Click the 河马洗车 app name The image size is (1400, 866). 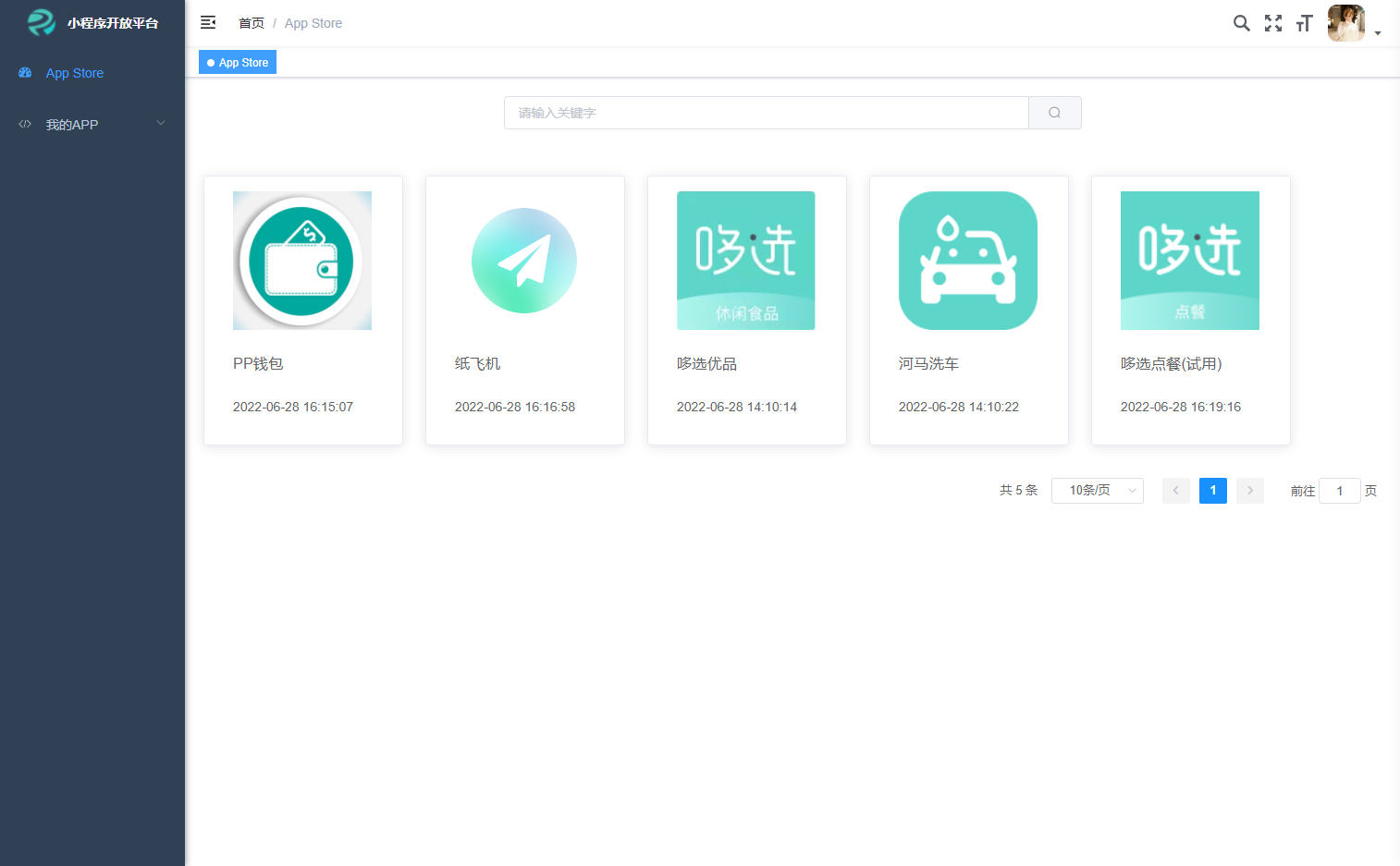[x=928, y=363]
